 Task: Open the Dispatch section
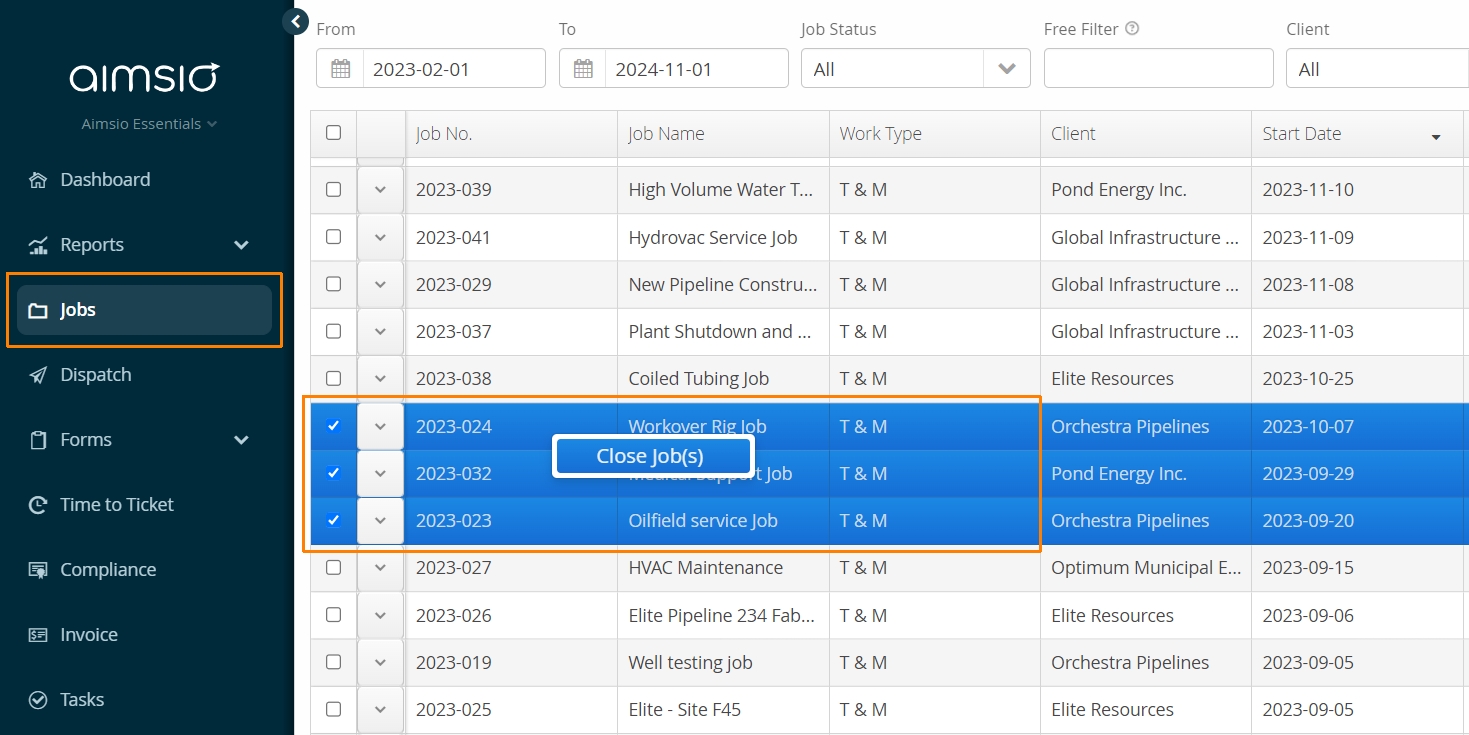(96, 375)
